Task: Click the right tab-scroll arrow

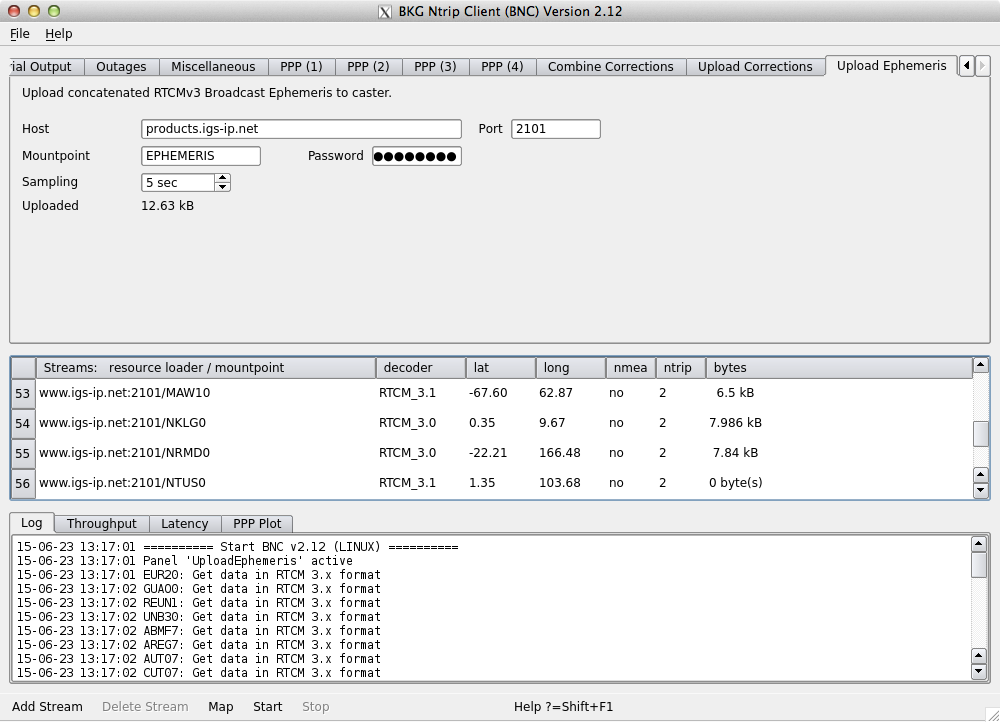Action: pyautogui.click(x=982, y=65)
